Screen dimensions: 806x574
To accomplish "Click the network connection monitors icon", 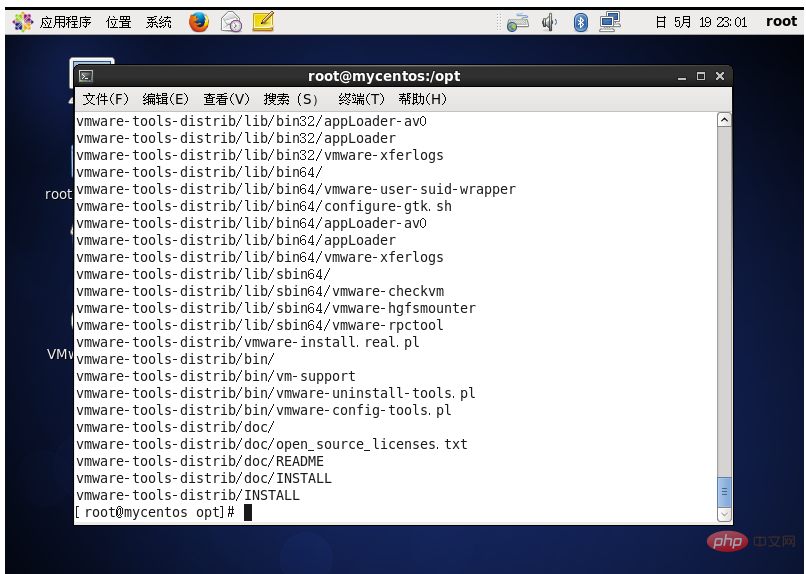I will point(610,22).
